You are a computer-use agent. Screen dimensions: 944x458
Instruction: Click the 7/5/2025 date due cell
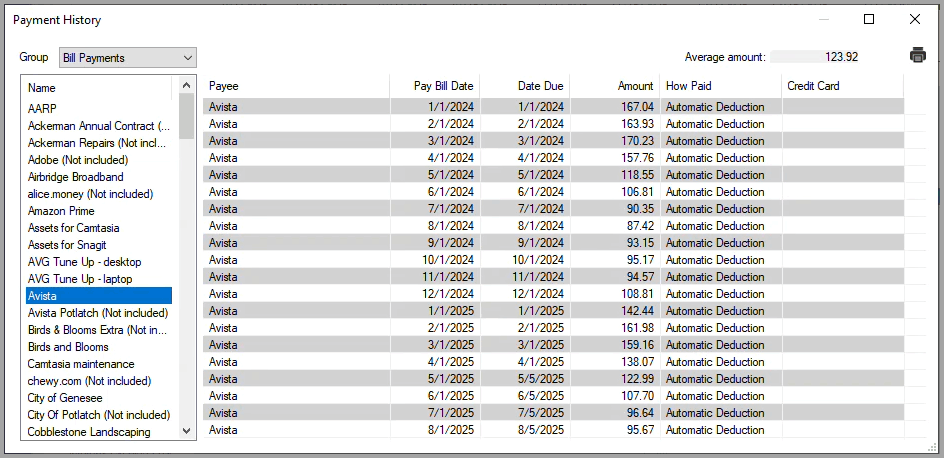(x=525, y=412)
